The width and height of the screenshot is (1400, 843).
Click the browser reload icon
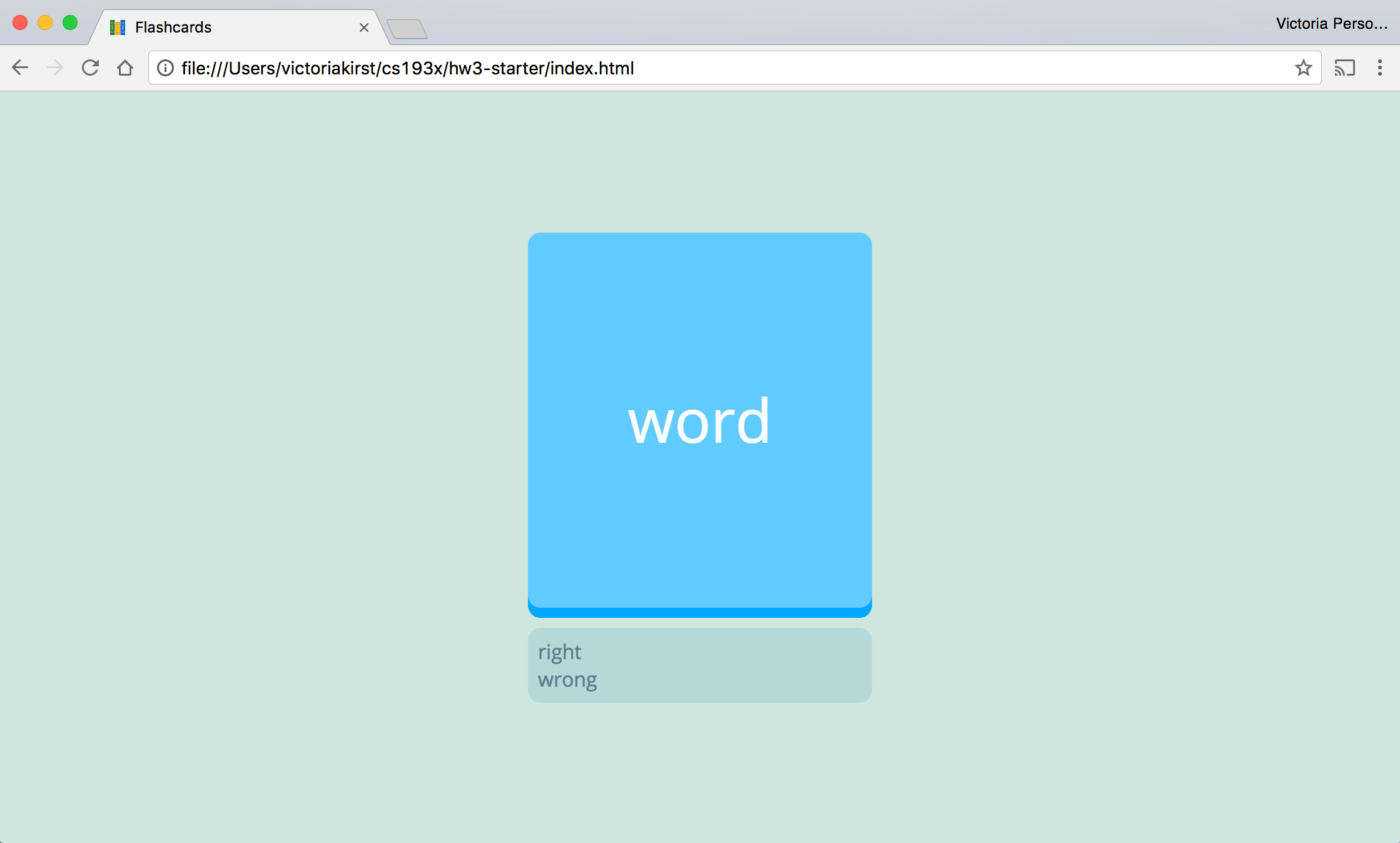click(x=90, y=68)
